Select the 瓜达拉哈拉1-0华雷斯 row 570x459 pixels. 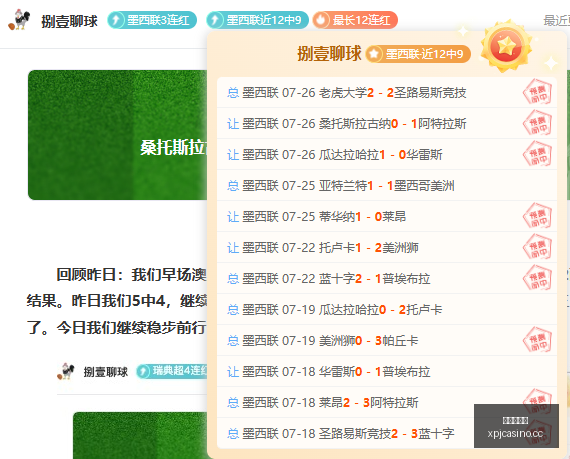click(387, 154)
